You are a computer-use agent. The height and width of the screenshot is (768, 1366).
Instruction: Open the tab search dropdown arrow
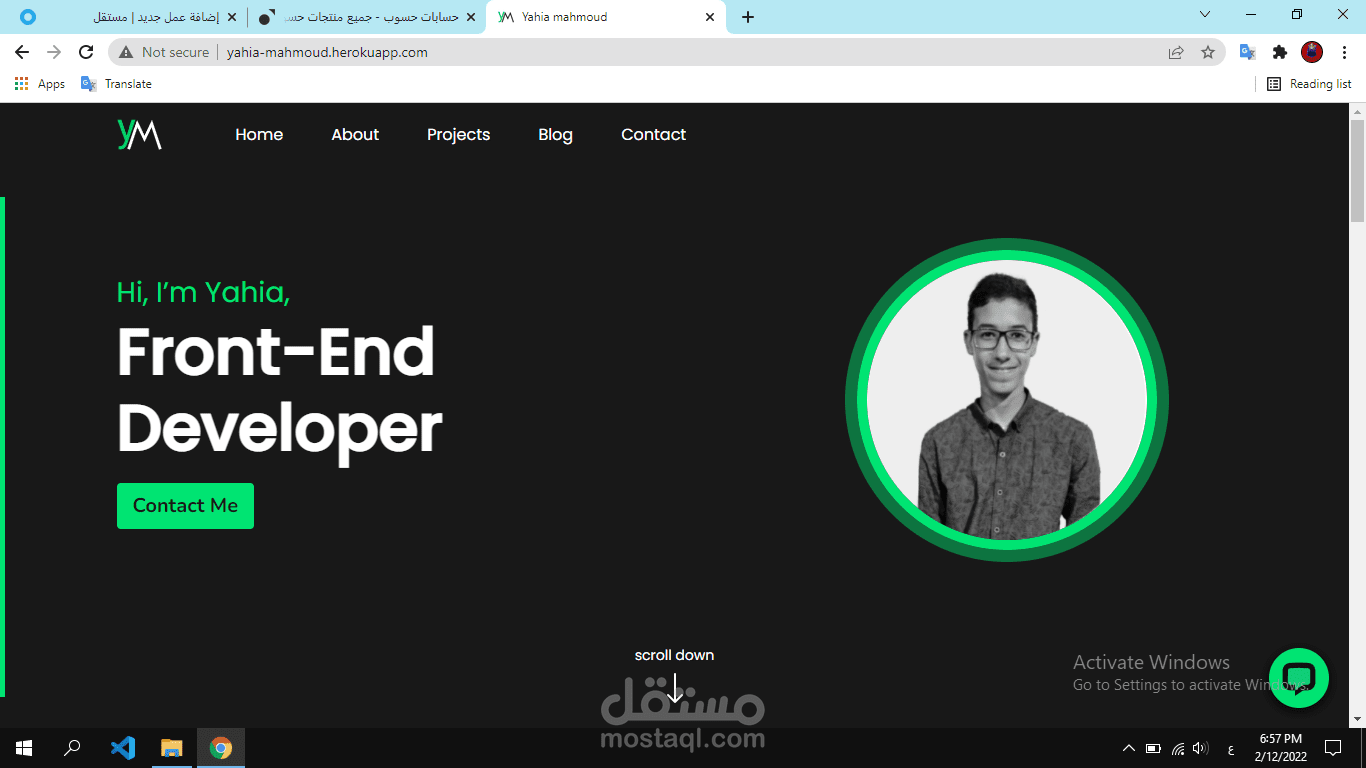coord(1205,15)
